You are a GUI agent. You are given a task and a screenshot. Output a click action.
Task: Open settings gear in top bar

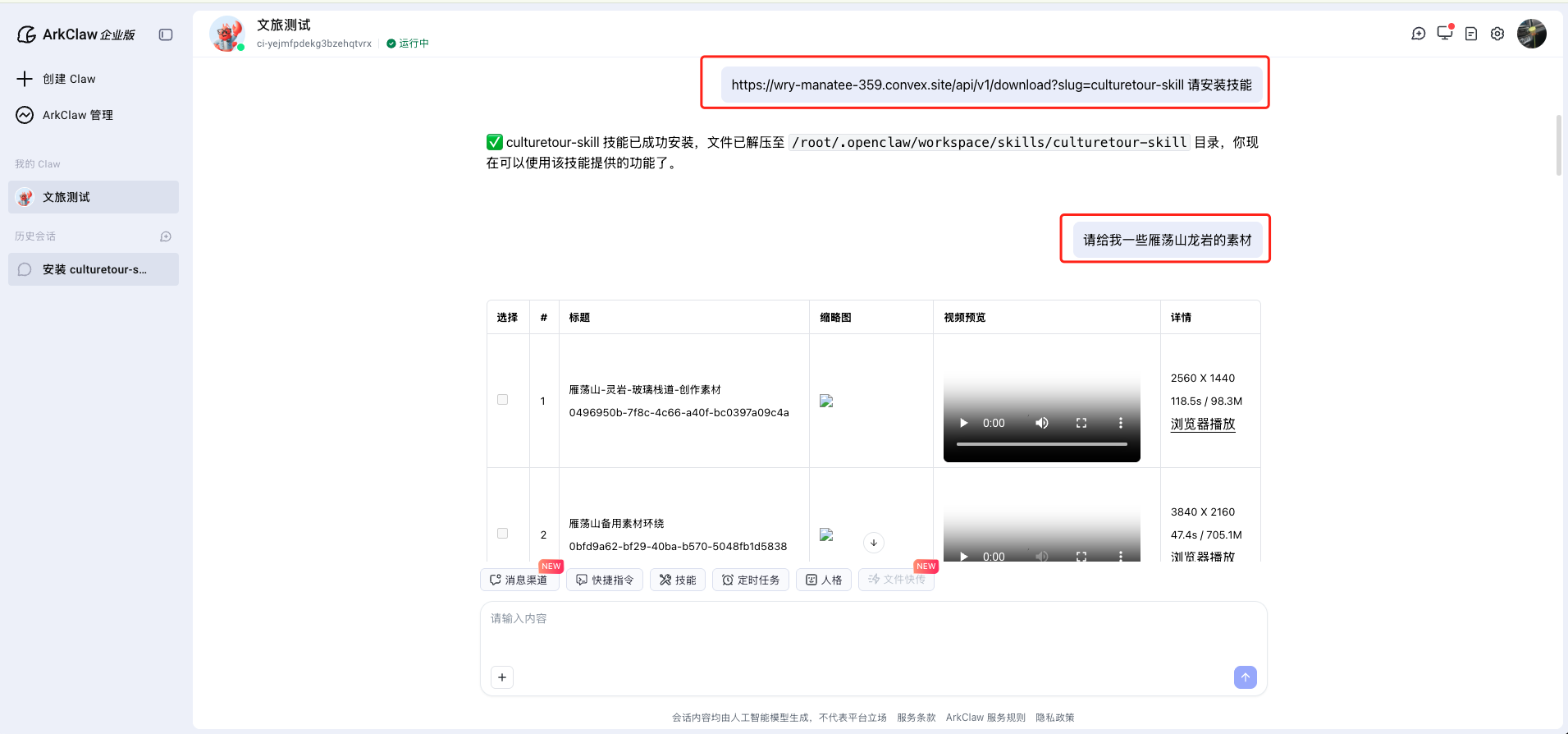[x=1497, y=34]
